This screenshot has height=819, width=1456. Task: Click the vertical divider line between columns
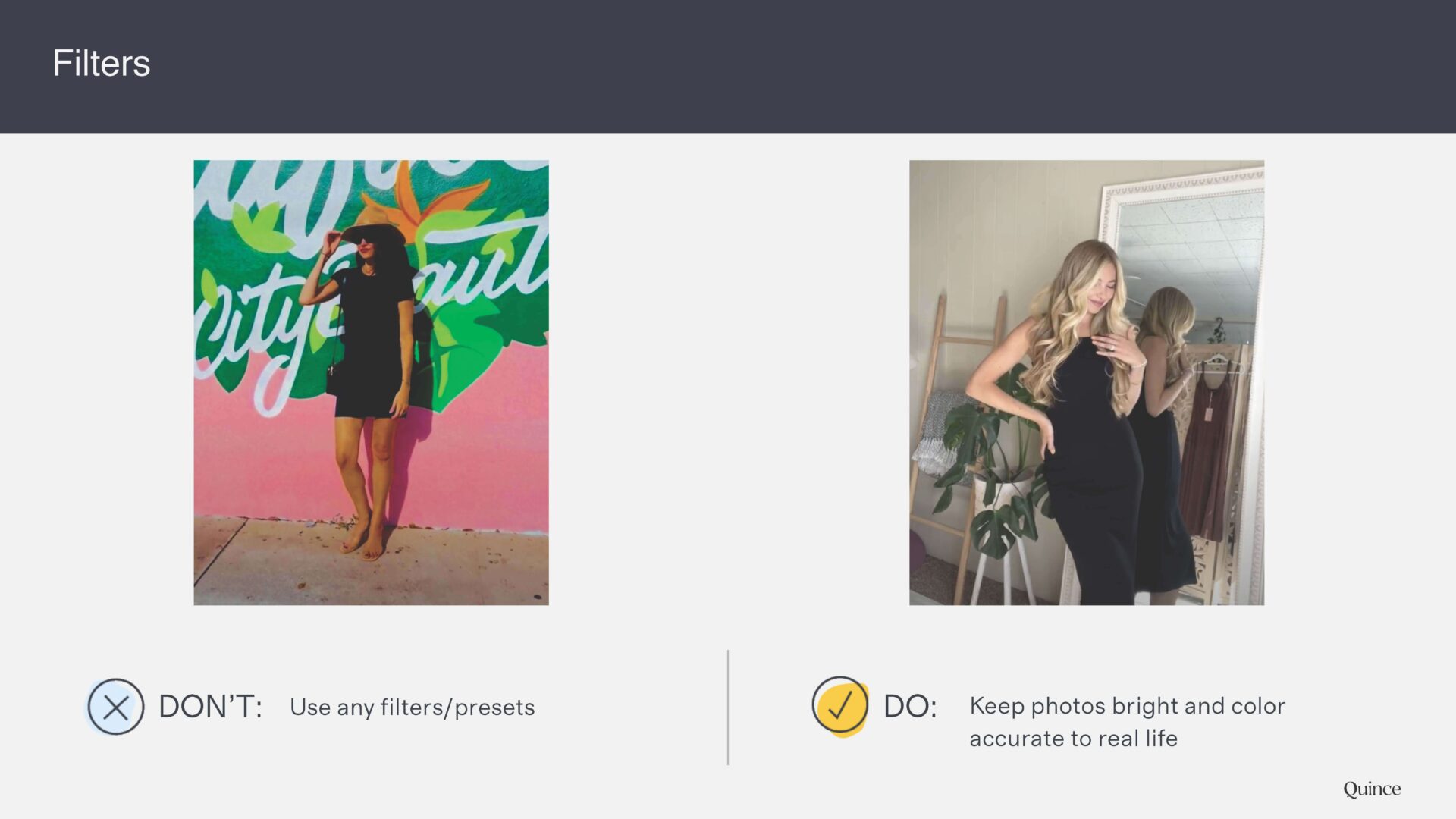coord(728,707)
